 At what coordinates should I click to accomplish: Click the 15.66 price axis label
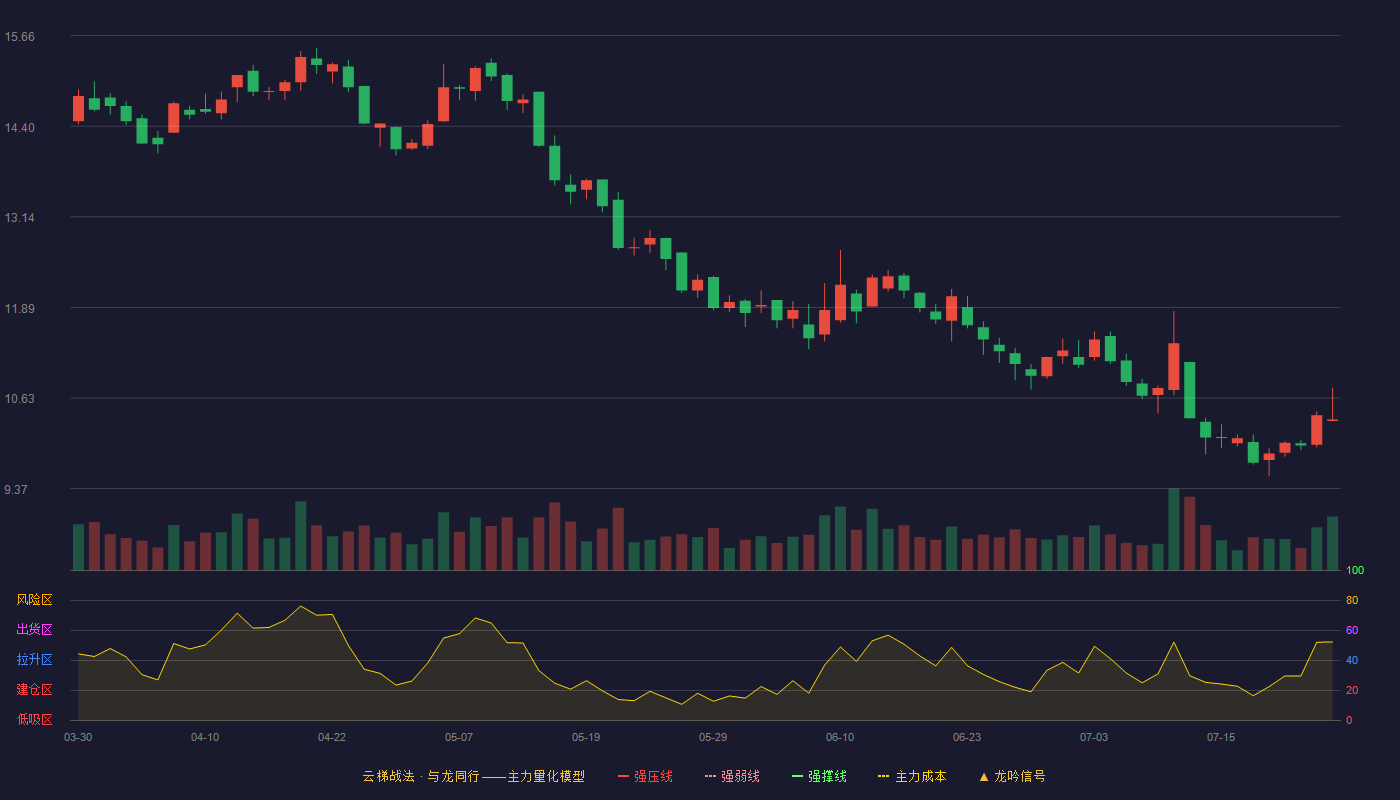(x=20, y=37)
